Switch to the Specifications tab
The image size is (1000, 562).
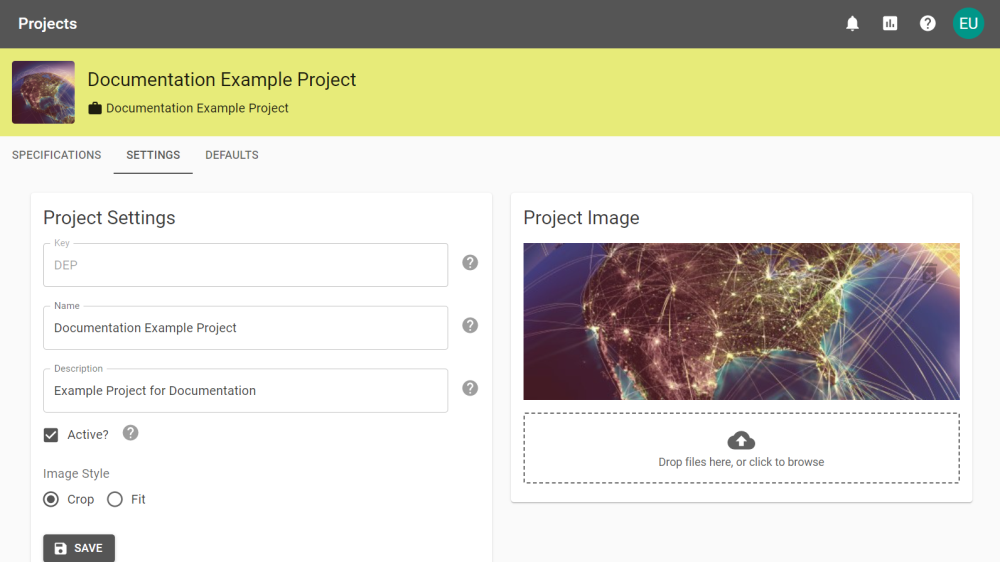(57, 155)
